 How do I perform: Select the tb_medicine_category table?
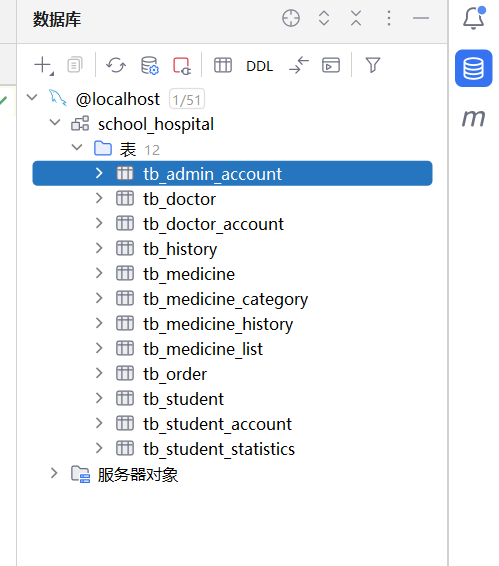point(225,299)
